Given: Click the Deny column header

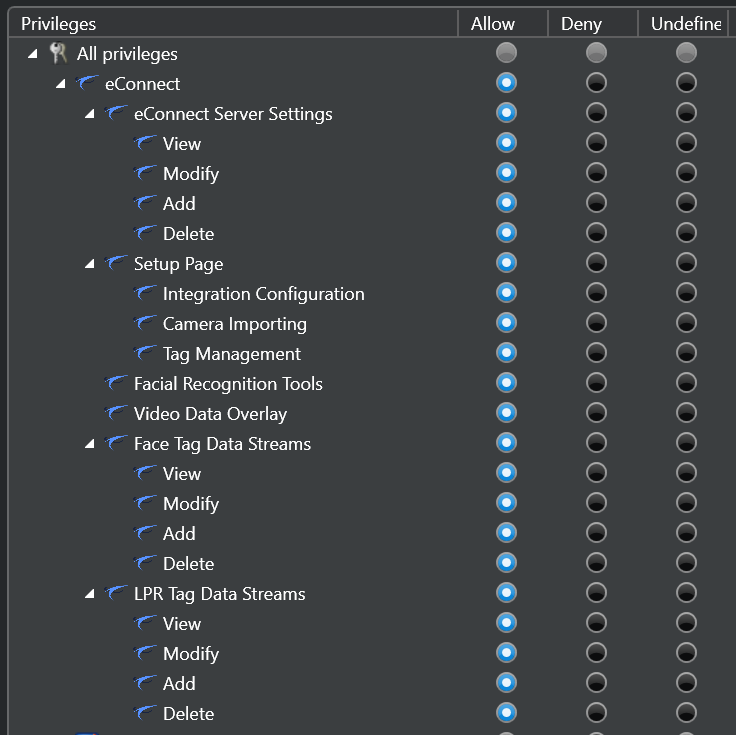Looking at the screenshot, I should (581, 23).
